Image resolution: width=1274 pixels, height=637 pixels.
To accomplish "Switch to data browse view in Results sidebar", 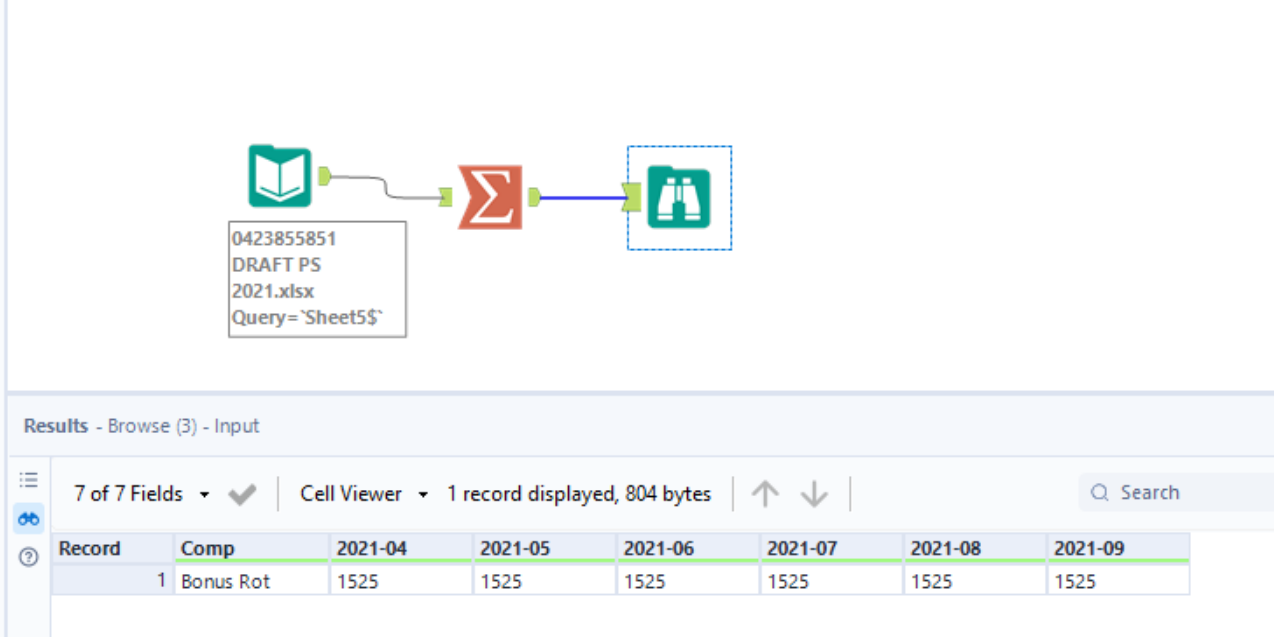I will click(28, 518).
